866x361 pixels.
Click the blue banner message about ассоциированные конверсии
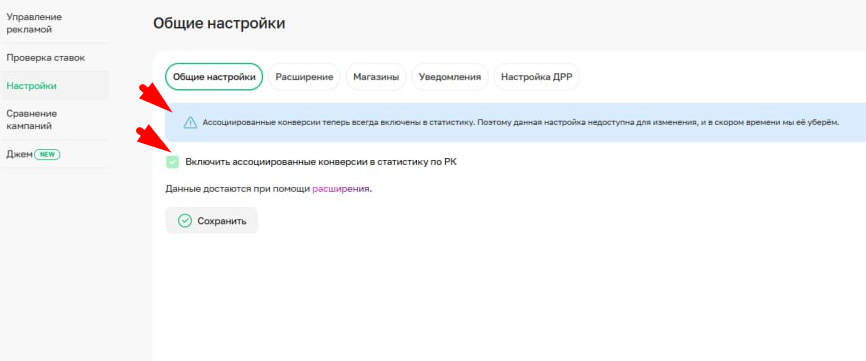(x=520, y=123)
